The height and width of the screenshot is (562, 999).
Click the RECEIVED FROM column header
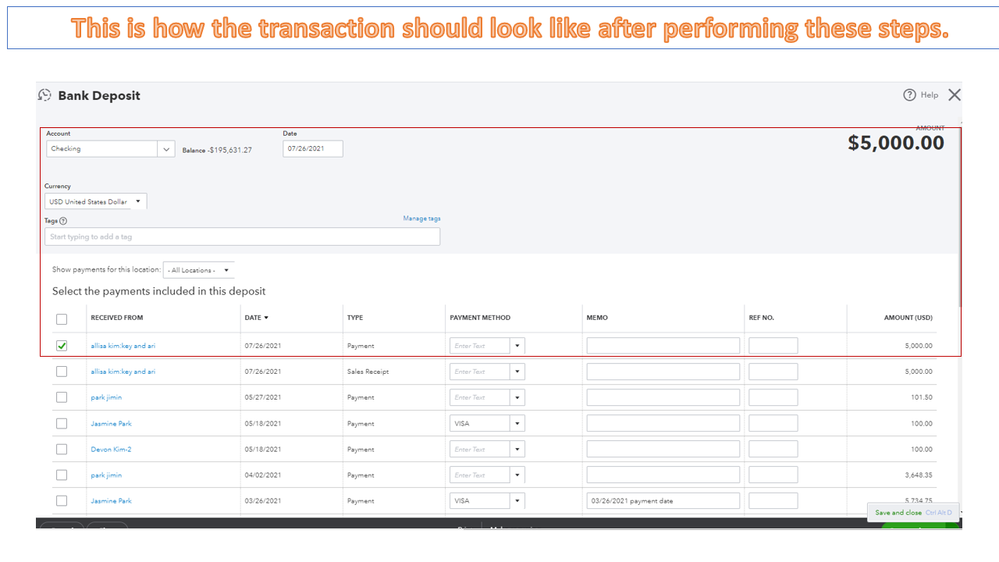tap(117, 317)
